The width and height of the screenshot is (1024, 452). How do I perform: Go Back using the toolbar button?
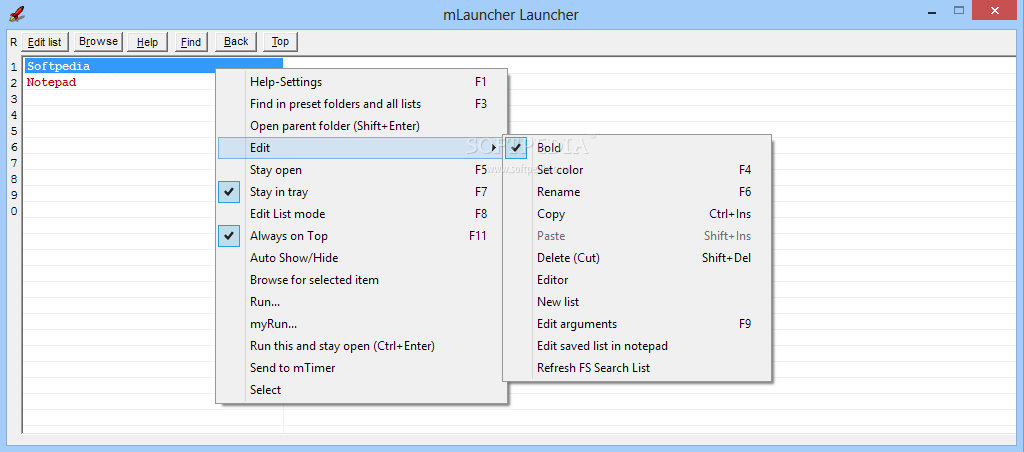point(236,42)
